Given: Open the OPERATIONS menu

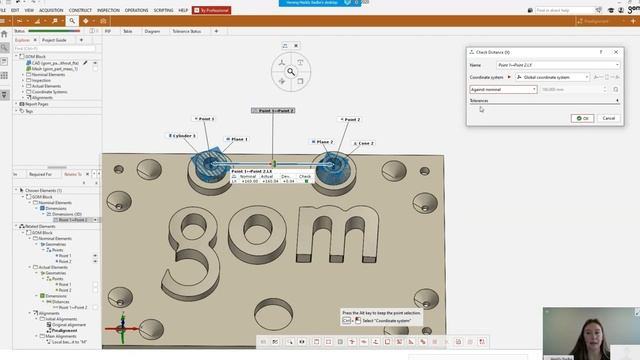Looking at the screenshot, I should [136, 10].
